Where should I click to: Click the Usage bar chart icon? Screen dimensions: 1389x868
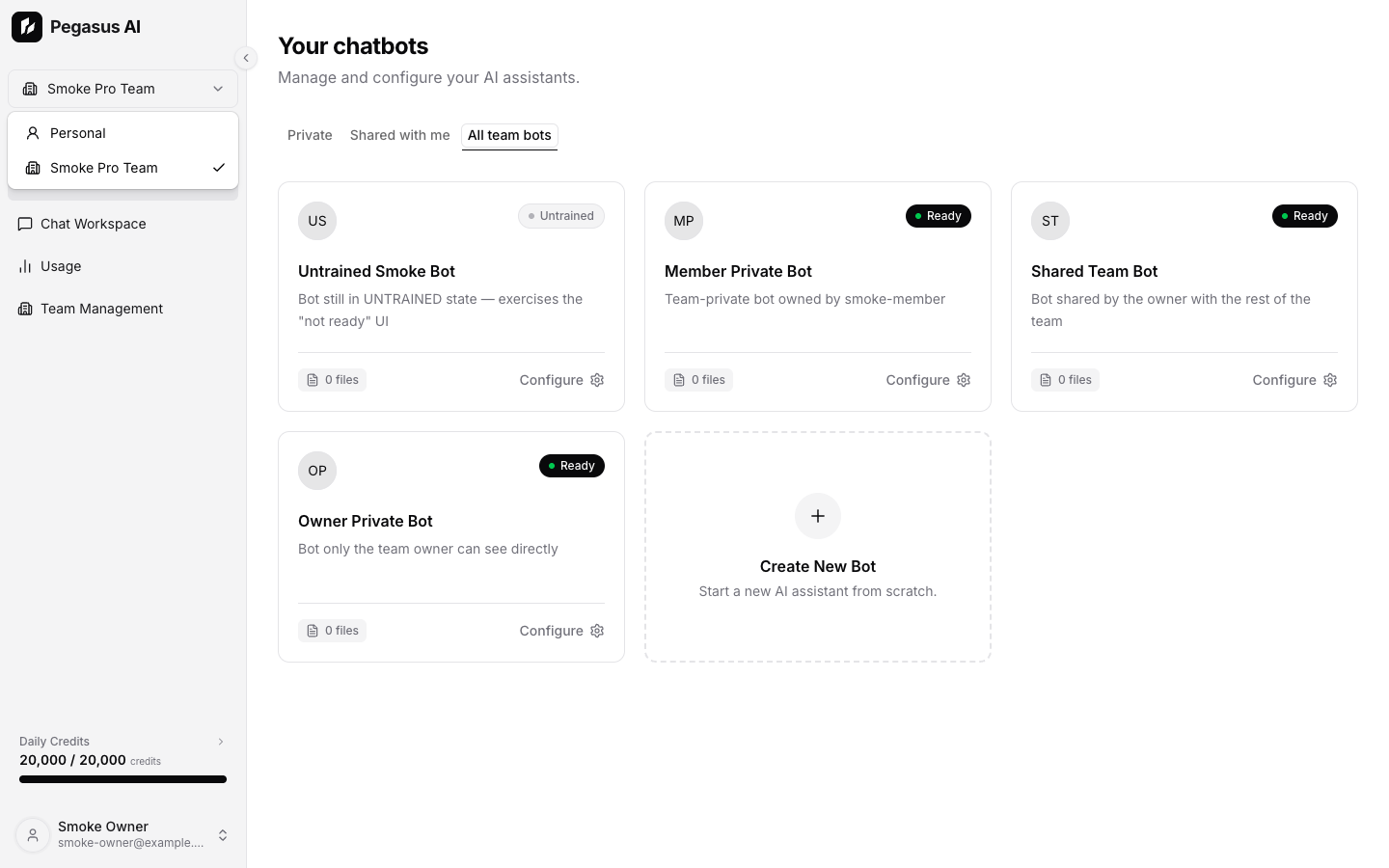[x=25, y=266]
